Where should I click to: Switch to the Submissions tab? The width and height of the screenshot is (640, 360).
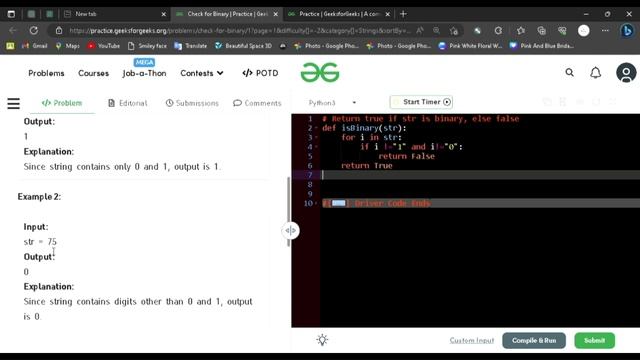192,103
